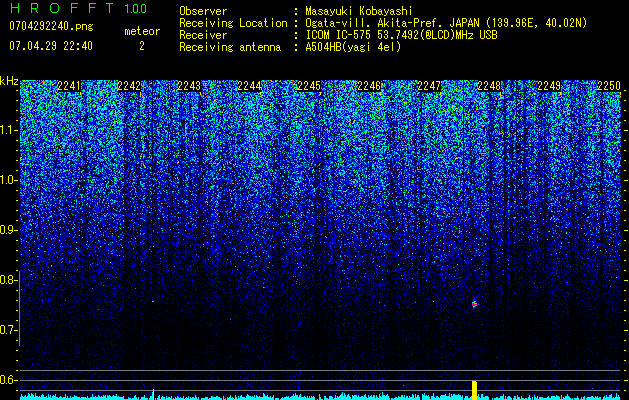
Task: Click the 2249 time marker
Action: (x=549, y=86)
